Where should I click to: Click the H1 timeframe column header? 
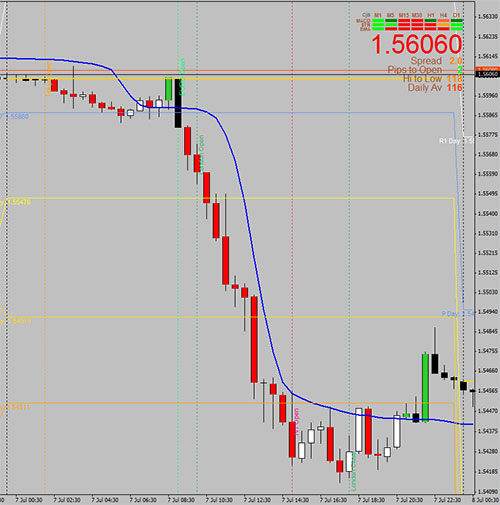431,15
